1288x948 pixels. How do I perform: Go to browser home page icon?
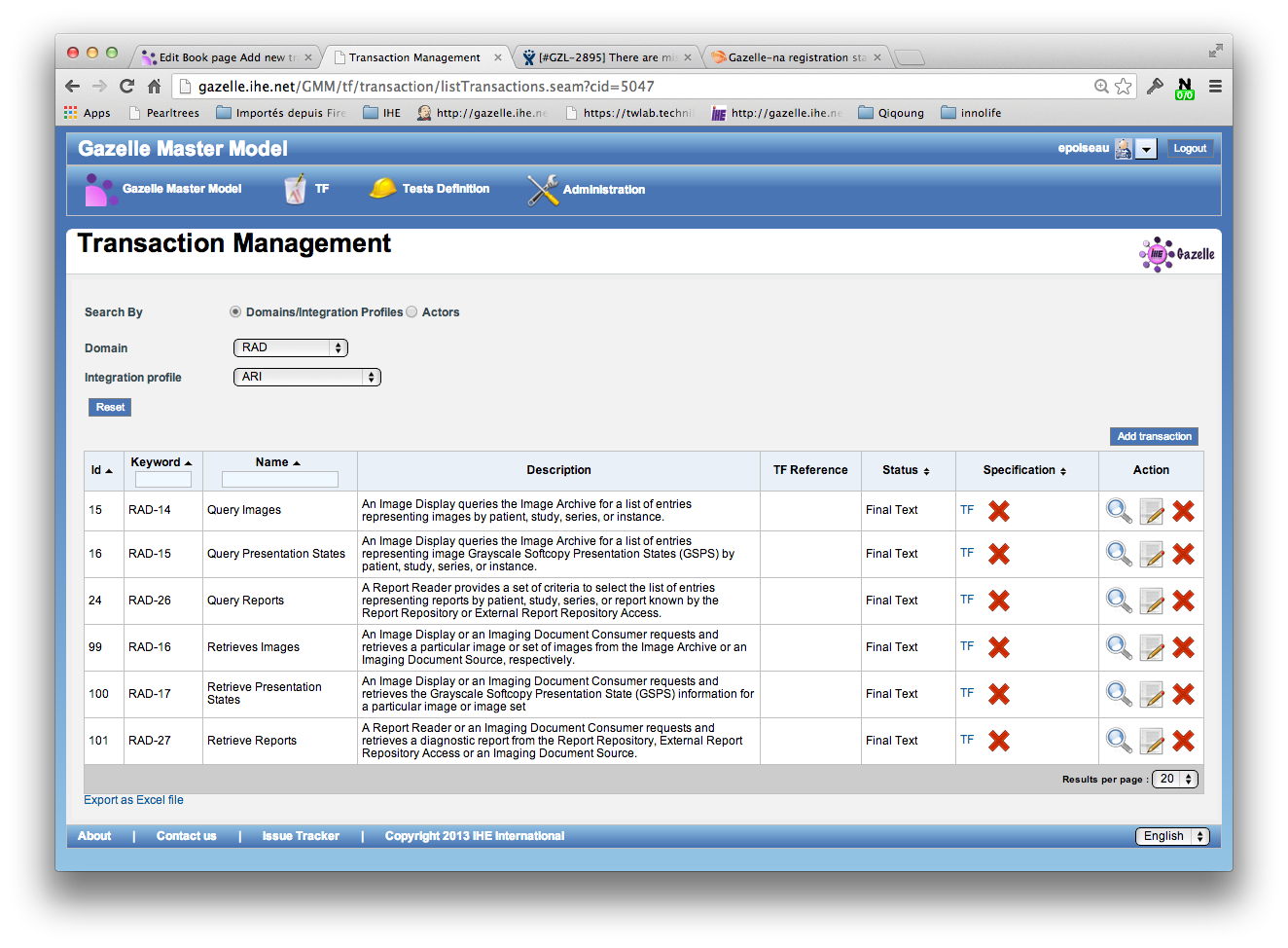(x=154, y=87)
